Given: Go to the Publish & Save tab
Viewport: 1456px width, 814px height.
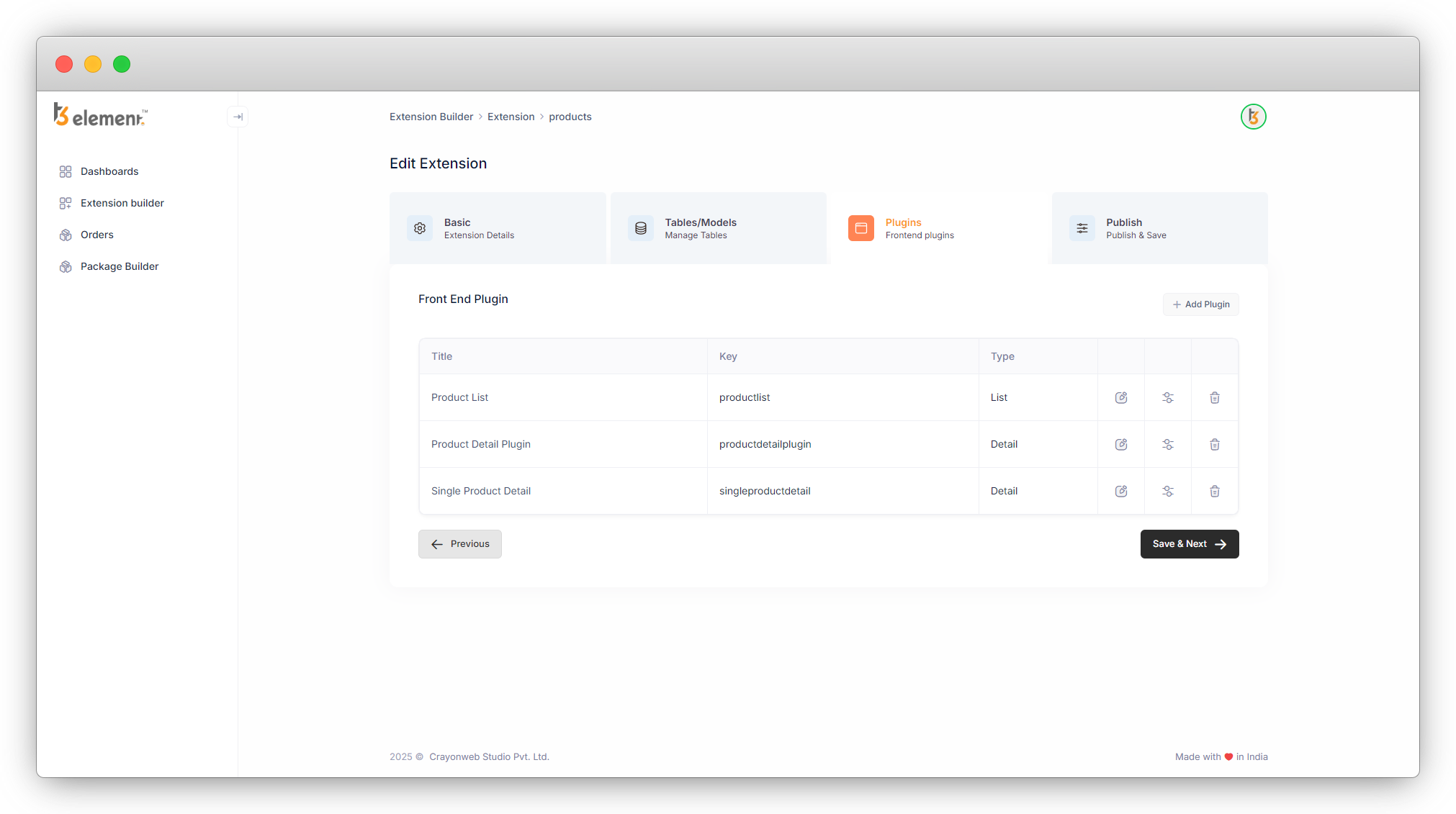Looking at the screenshot, I should point(1159,228).
